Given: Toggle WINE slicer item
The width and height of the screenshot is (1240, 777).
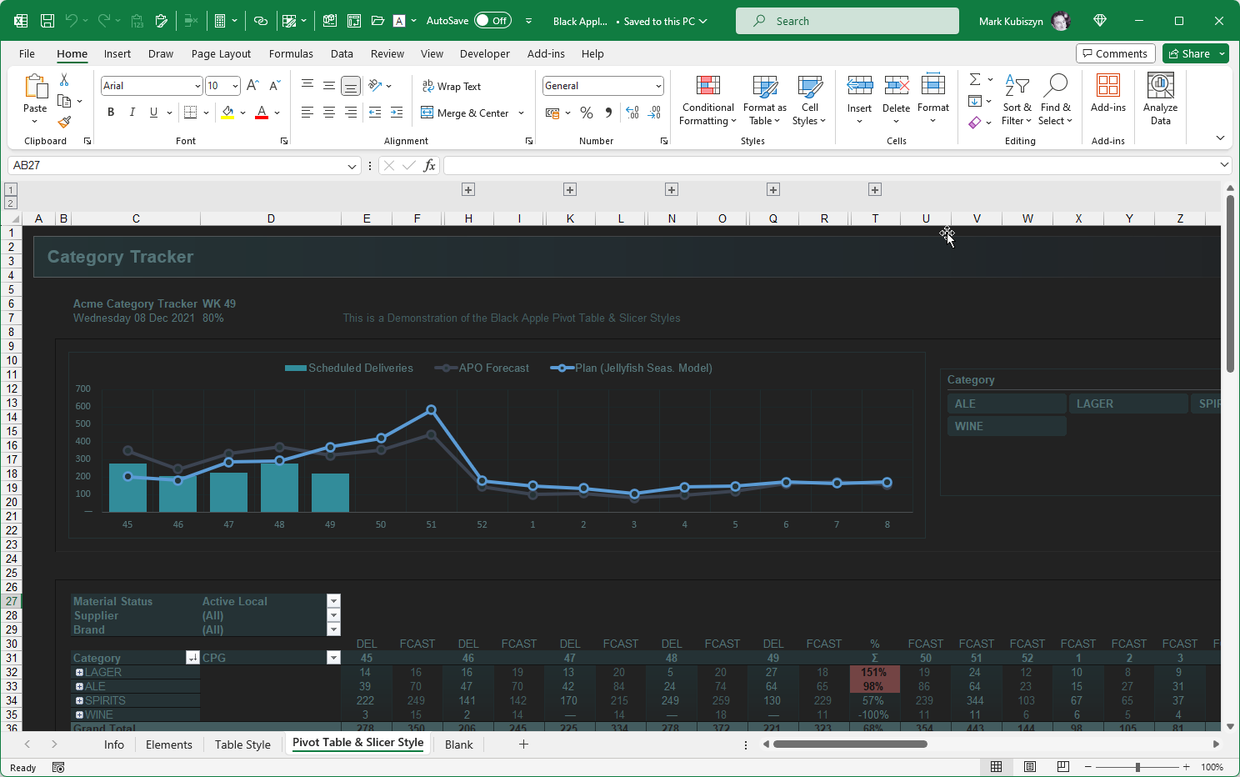Looking at the screenshot, I should (1007, 426).
